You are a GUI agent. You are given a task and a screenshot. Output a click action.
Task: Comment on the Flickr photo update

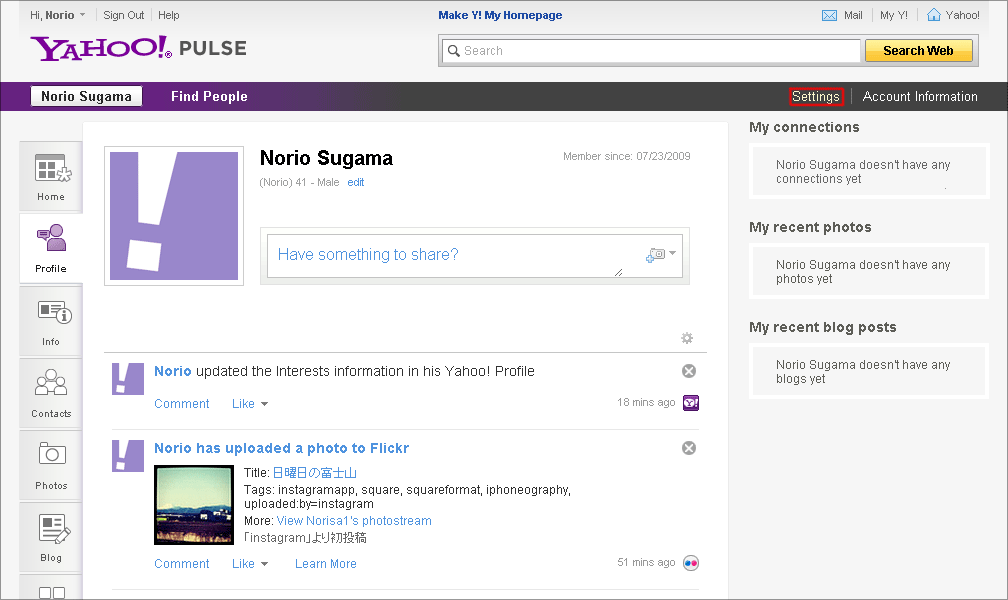click(x=182, y=564)
